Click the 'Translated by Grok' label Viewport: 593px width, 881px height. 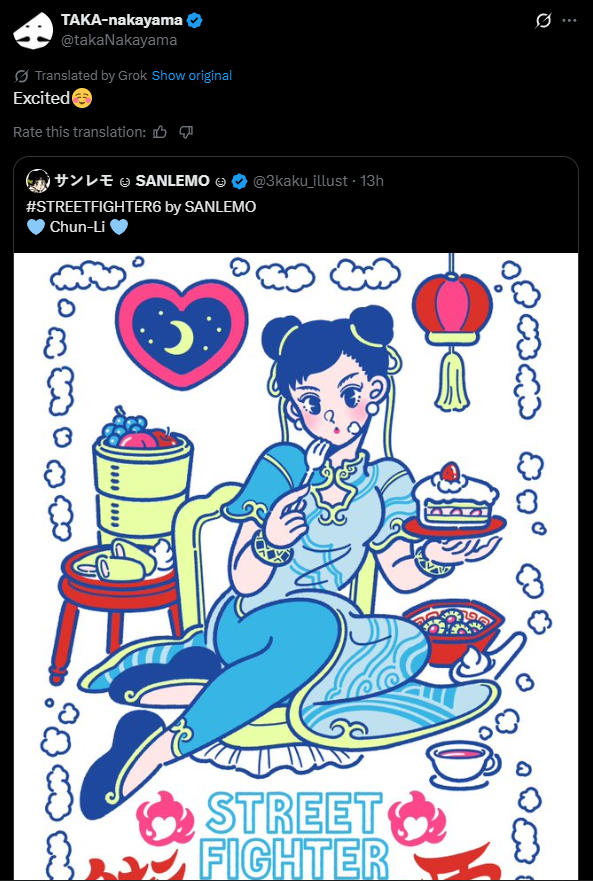pos(91,75)
